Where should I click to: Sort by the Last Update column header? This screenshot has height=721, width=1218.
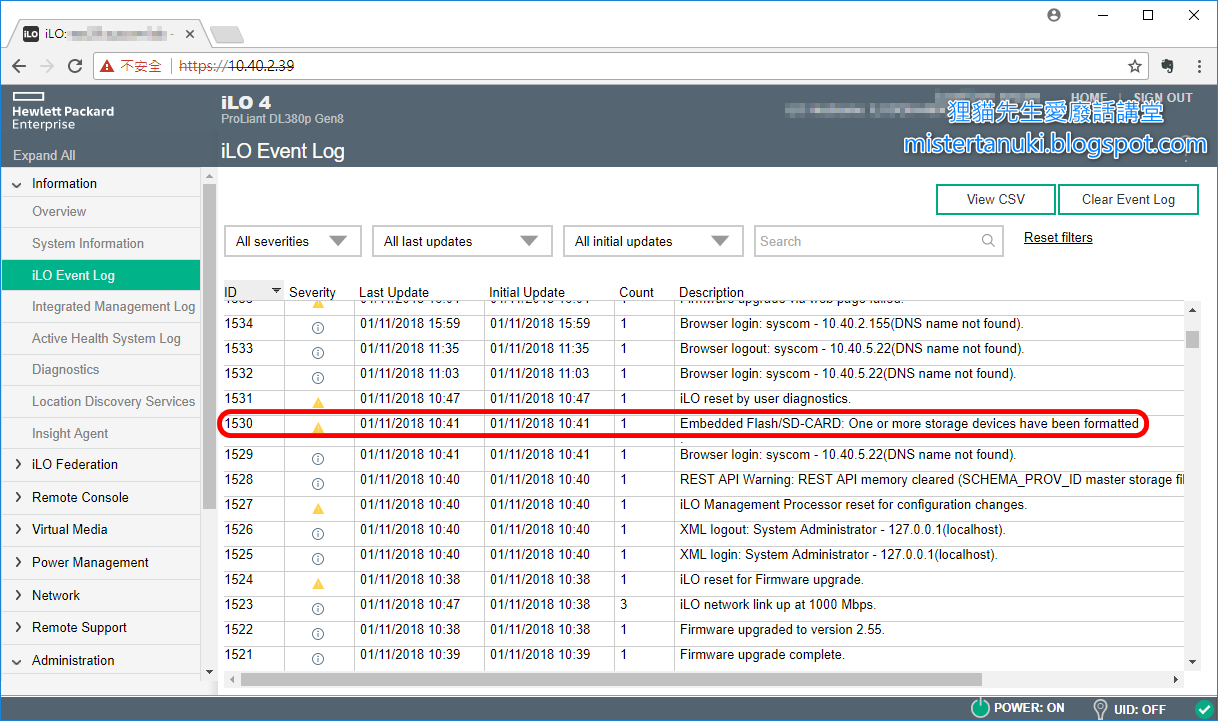click(394, 292)
